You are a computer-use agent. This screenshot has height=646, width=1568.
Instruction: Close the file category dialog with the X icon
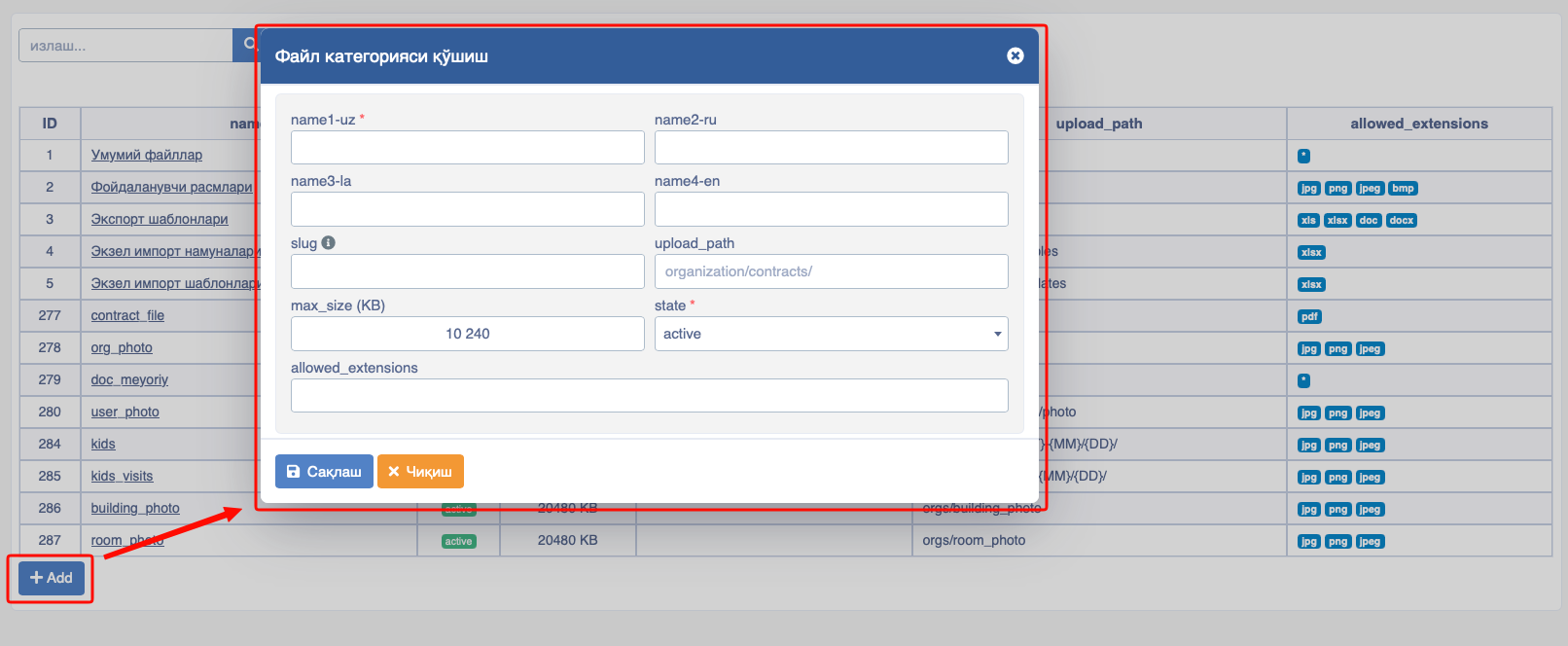[1015, 55]
